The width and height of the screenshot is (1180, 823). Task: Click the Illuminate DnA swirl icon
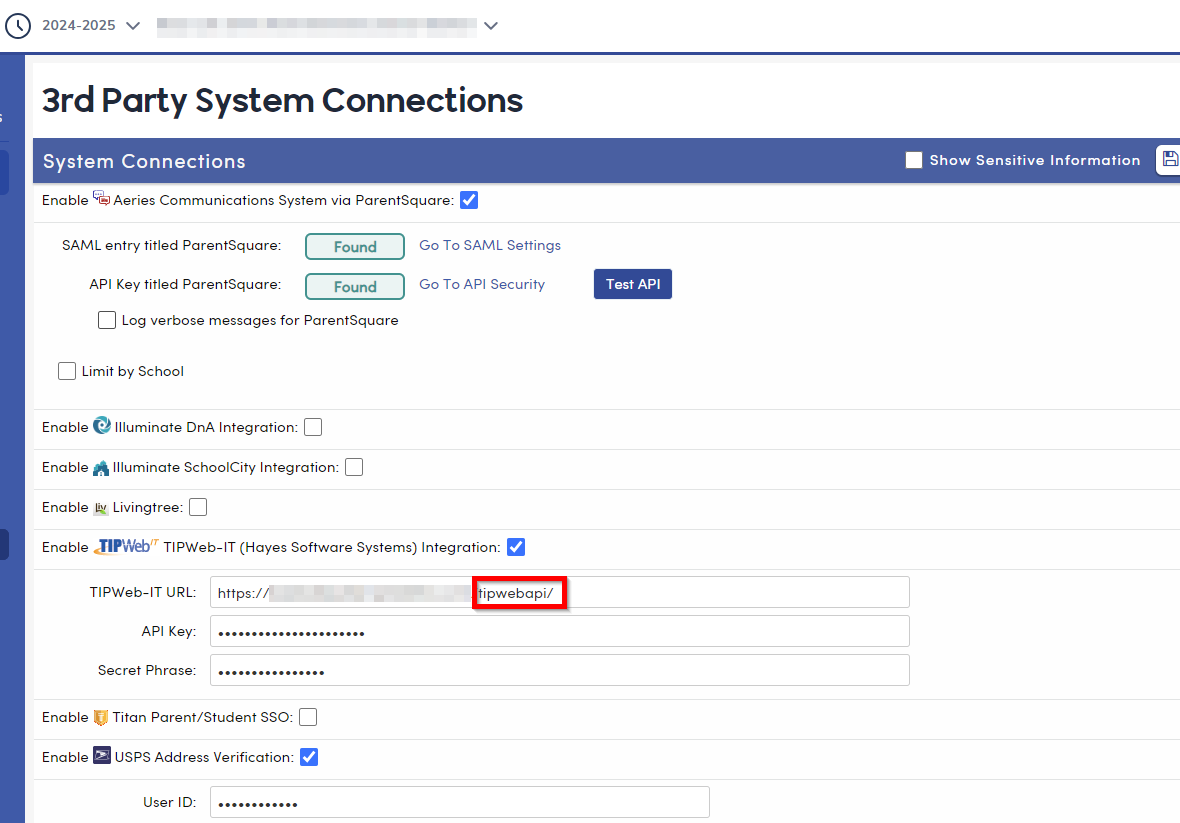coord(102,426)
